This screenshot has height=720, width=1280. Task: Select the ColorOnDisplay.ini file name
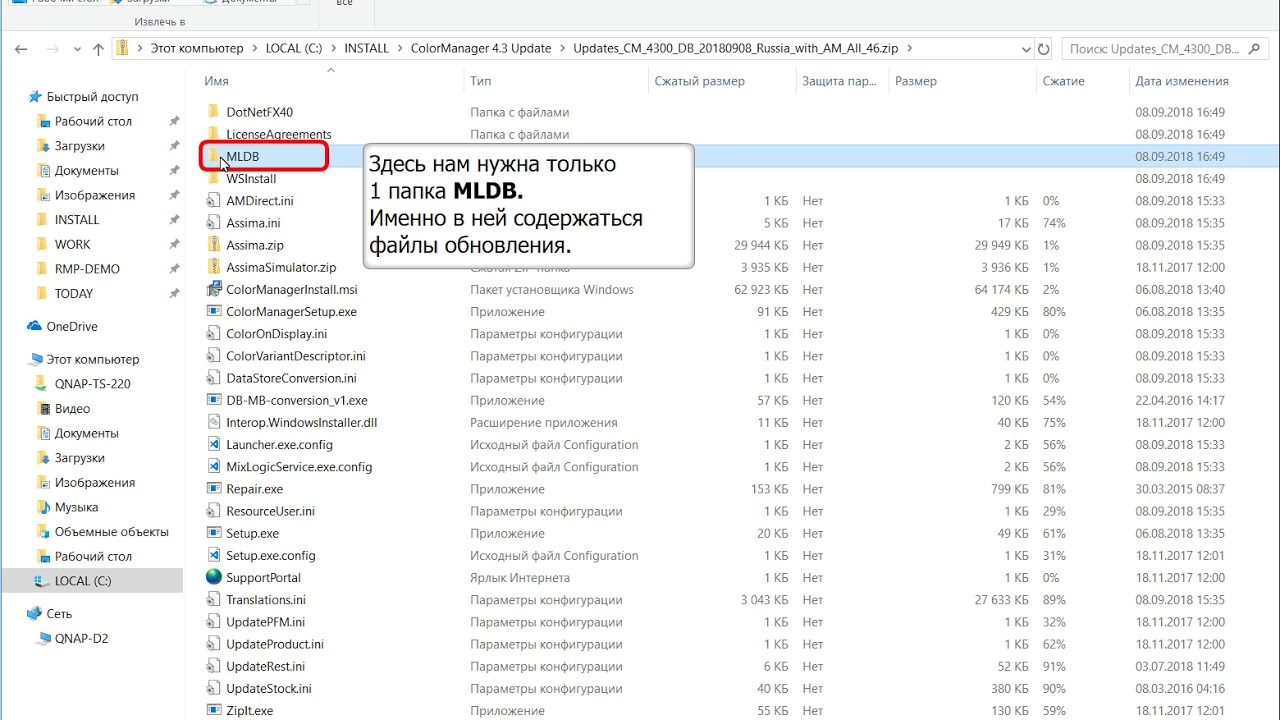click(277, 334)
